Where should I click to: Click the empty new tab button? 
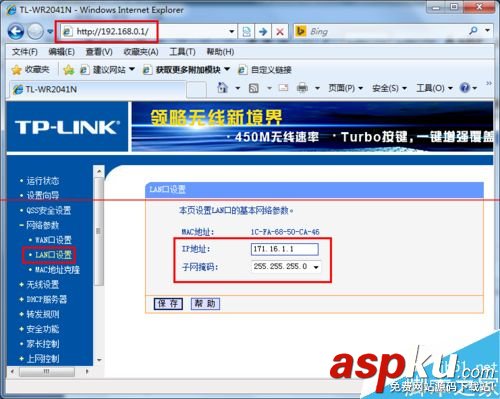click(196, 89)
